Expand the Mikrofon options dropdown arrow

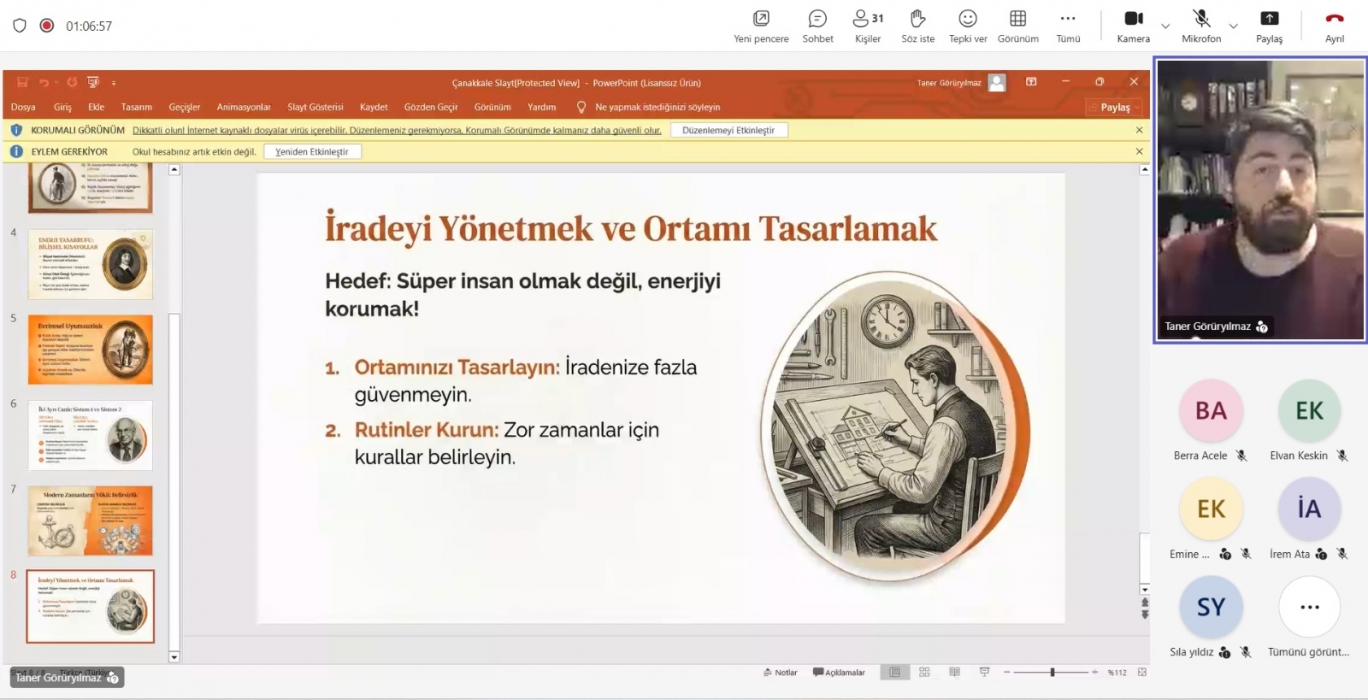click(1233, 26)
